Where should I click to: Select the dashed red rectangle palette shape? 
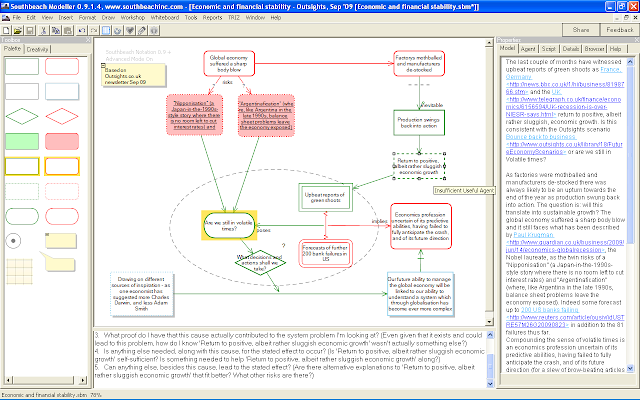coord(62,191)
